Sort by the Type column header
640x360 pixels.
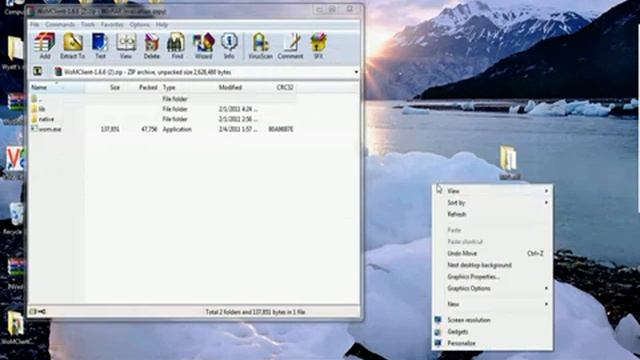pyautogui.click(x=188, y=87)
